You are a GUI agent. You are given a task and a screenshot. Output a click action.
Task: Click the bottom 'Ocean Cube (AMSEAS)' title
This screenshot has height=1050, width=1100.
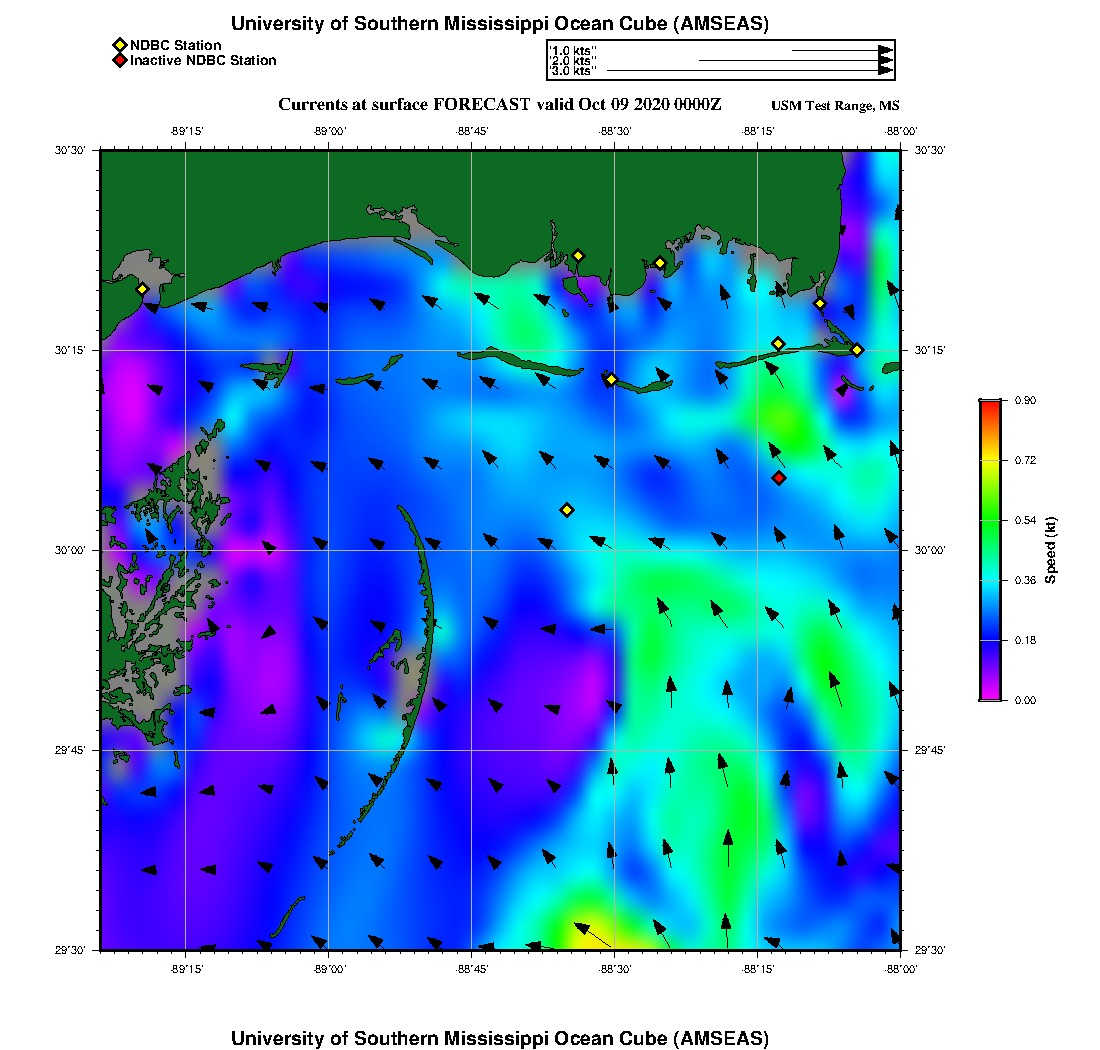pos(499,1038)
